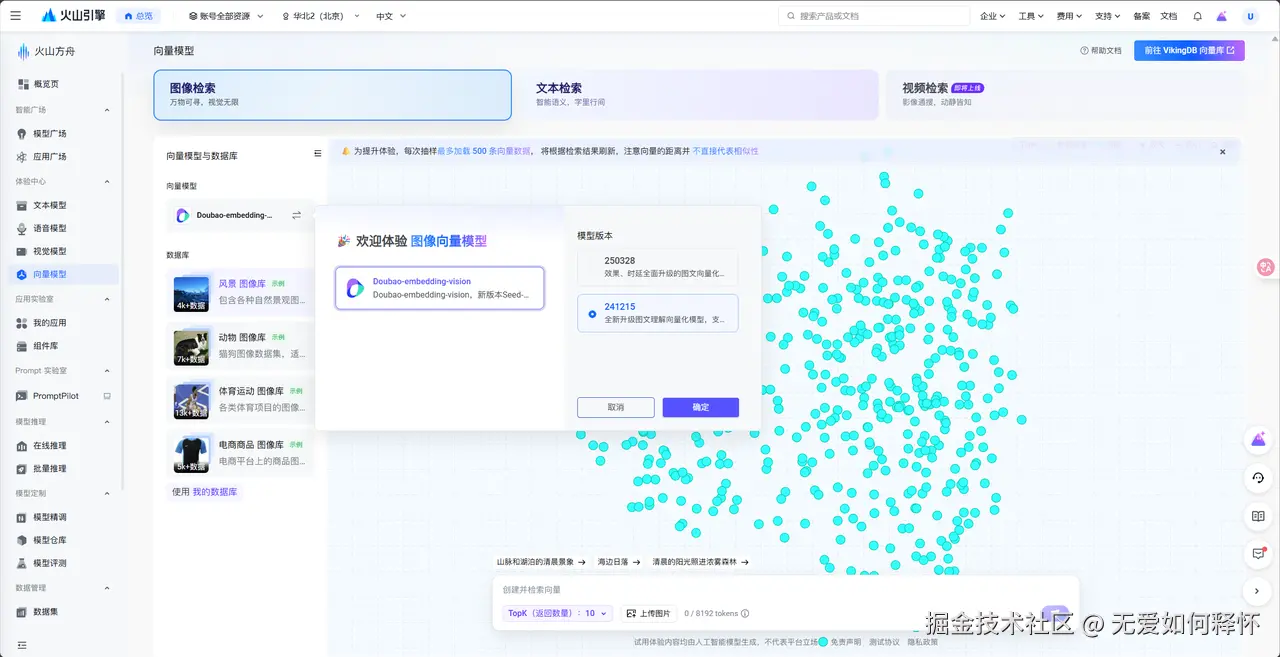The width and height of the screenshot is (1280, 657).
Task: Expand the right-side floating panel arrow
Action: 1259,591
